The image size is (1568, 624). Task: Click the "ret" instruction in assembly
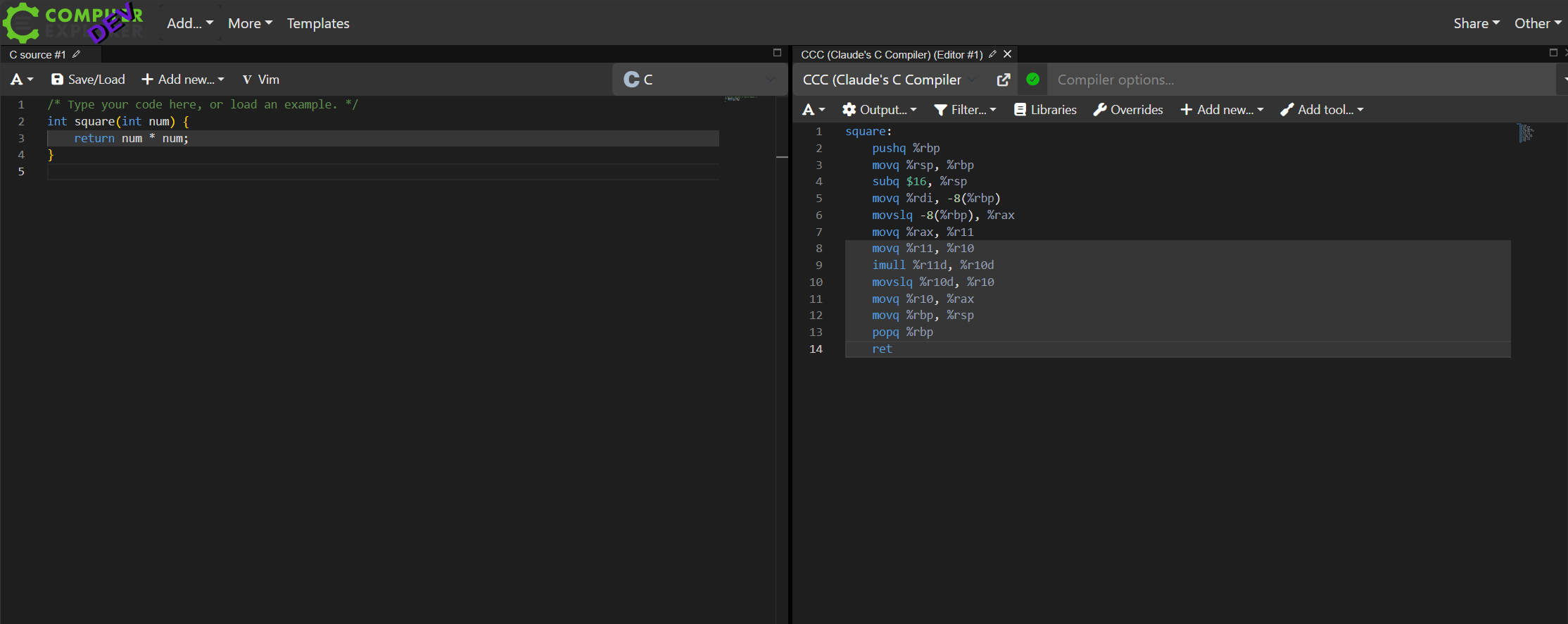pos(882,349)
